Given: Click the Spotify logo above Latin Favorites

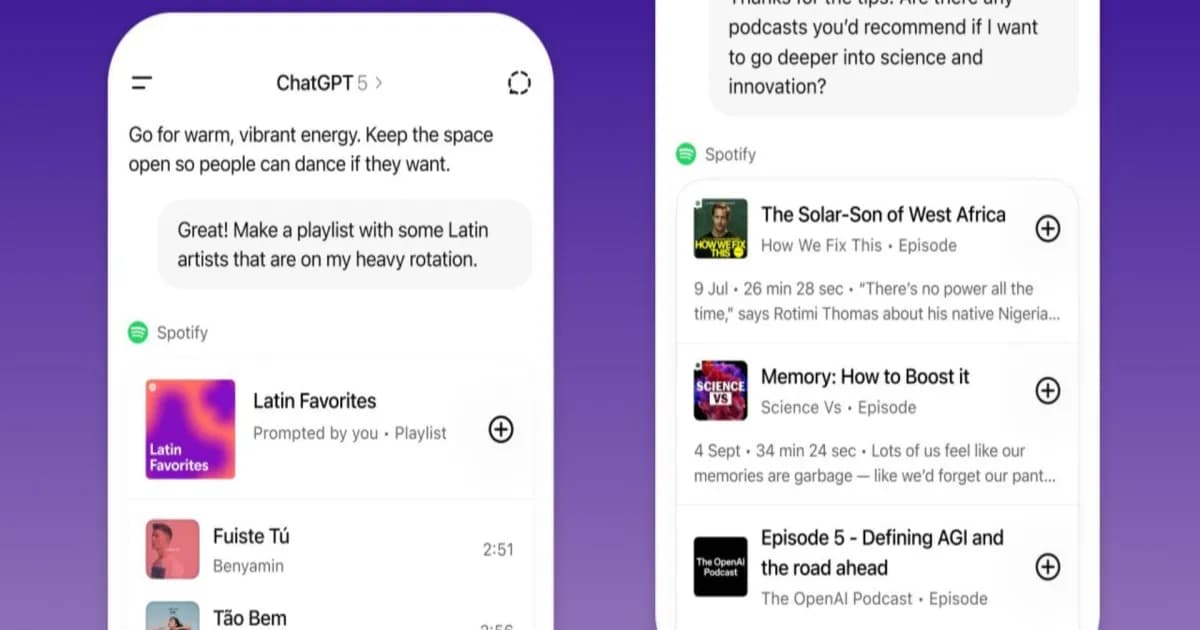Looking at the screenshot, I should [x=138, y=333].
